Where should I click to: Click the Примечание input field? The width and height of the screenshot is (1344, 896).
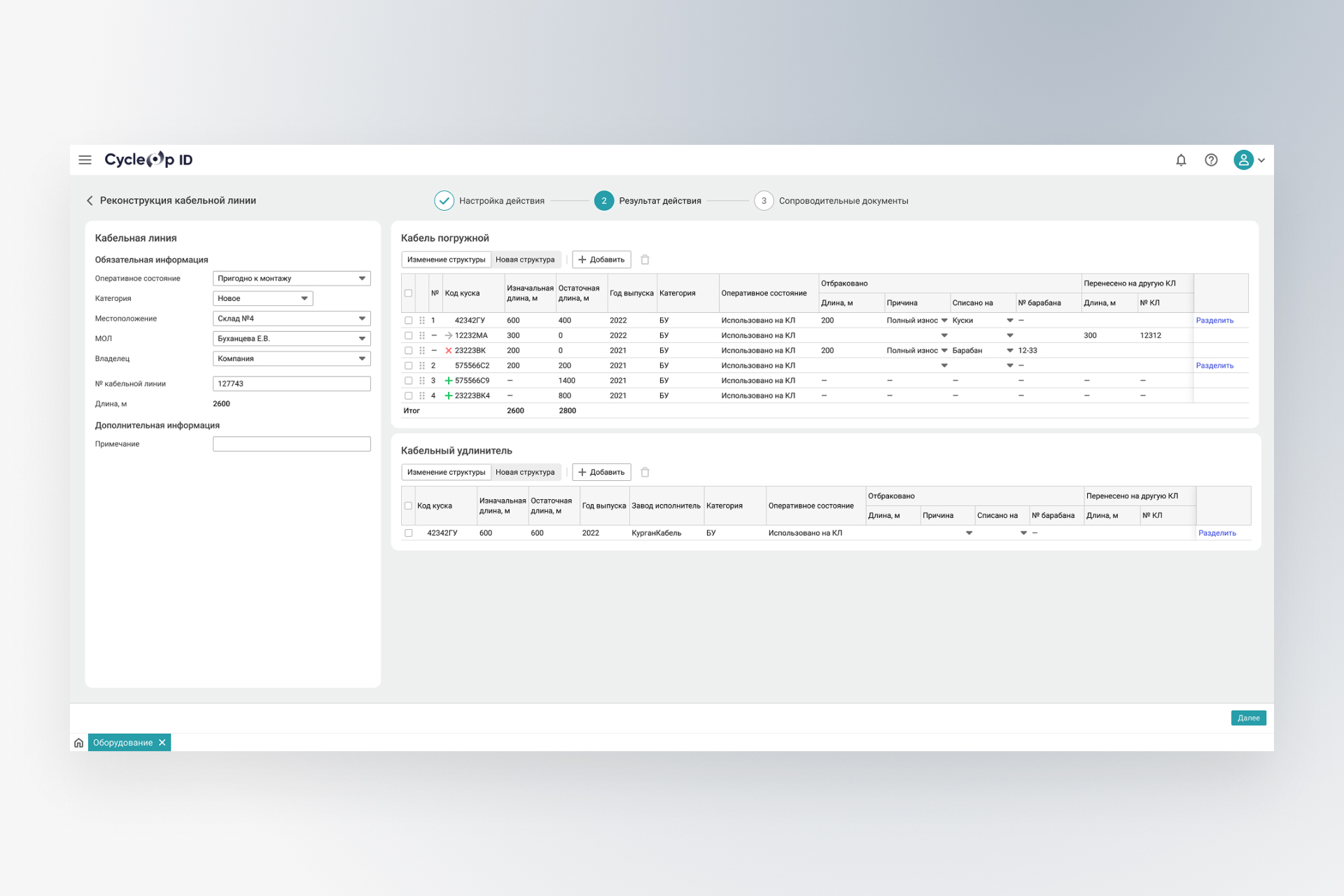click(x=291, y=444)
